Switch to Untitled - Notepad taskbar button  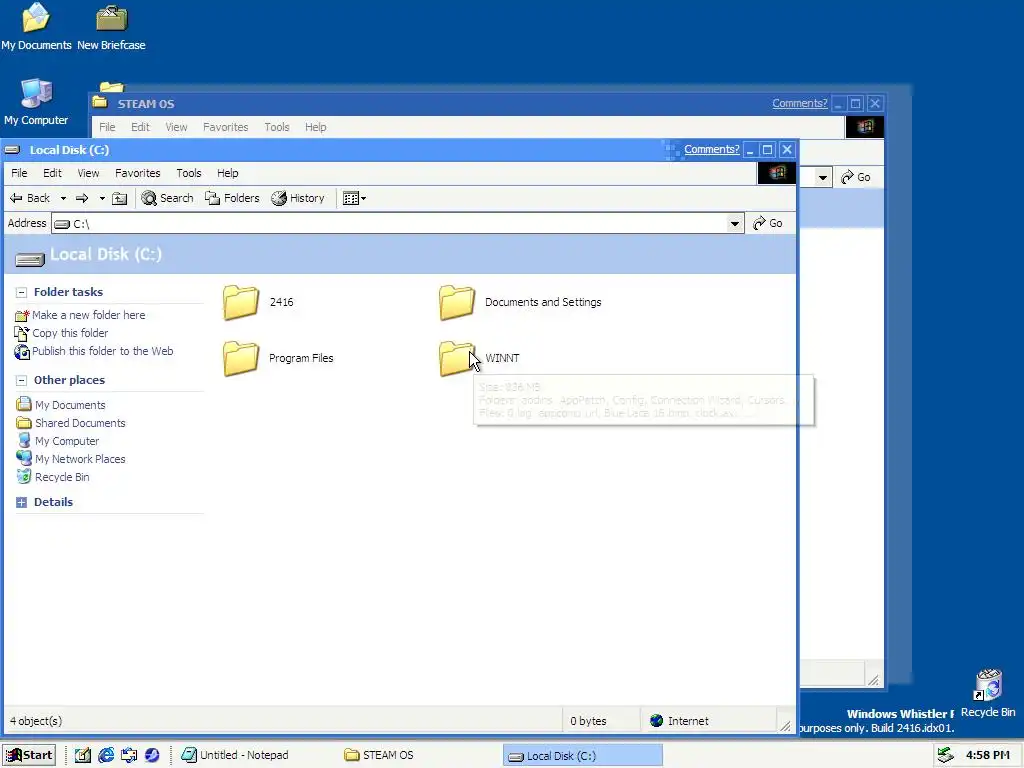click(x=235, y=756)
